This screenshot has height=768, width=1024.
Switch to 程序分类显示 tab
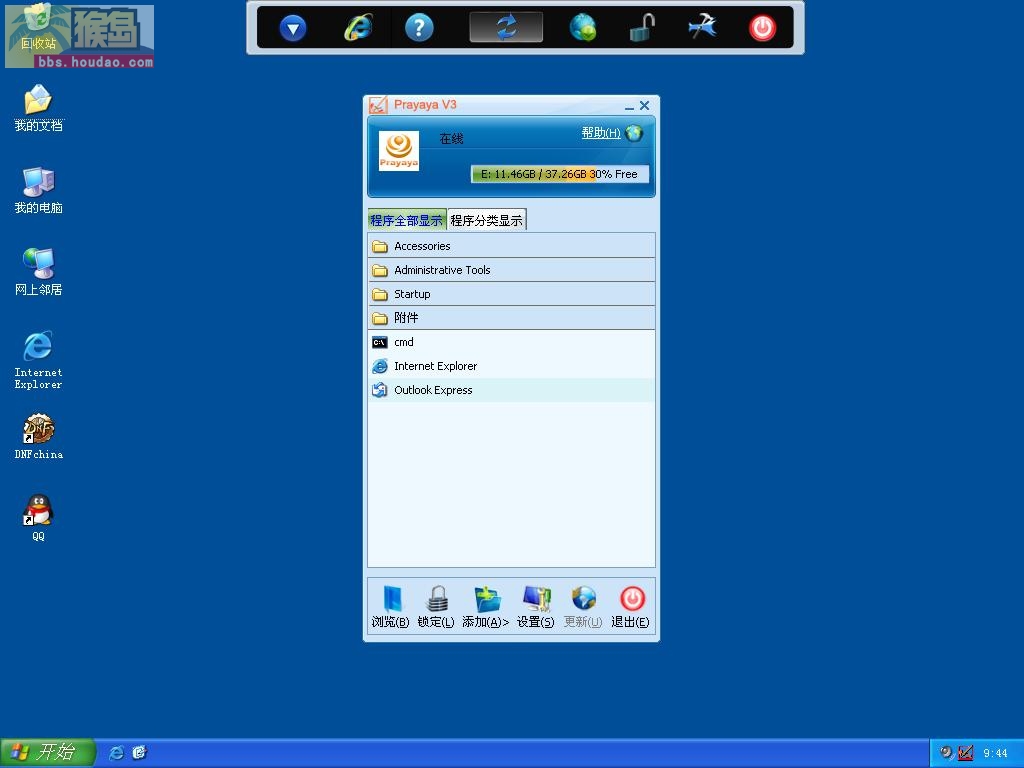pos(487,220)
